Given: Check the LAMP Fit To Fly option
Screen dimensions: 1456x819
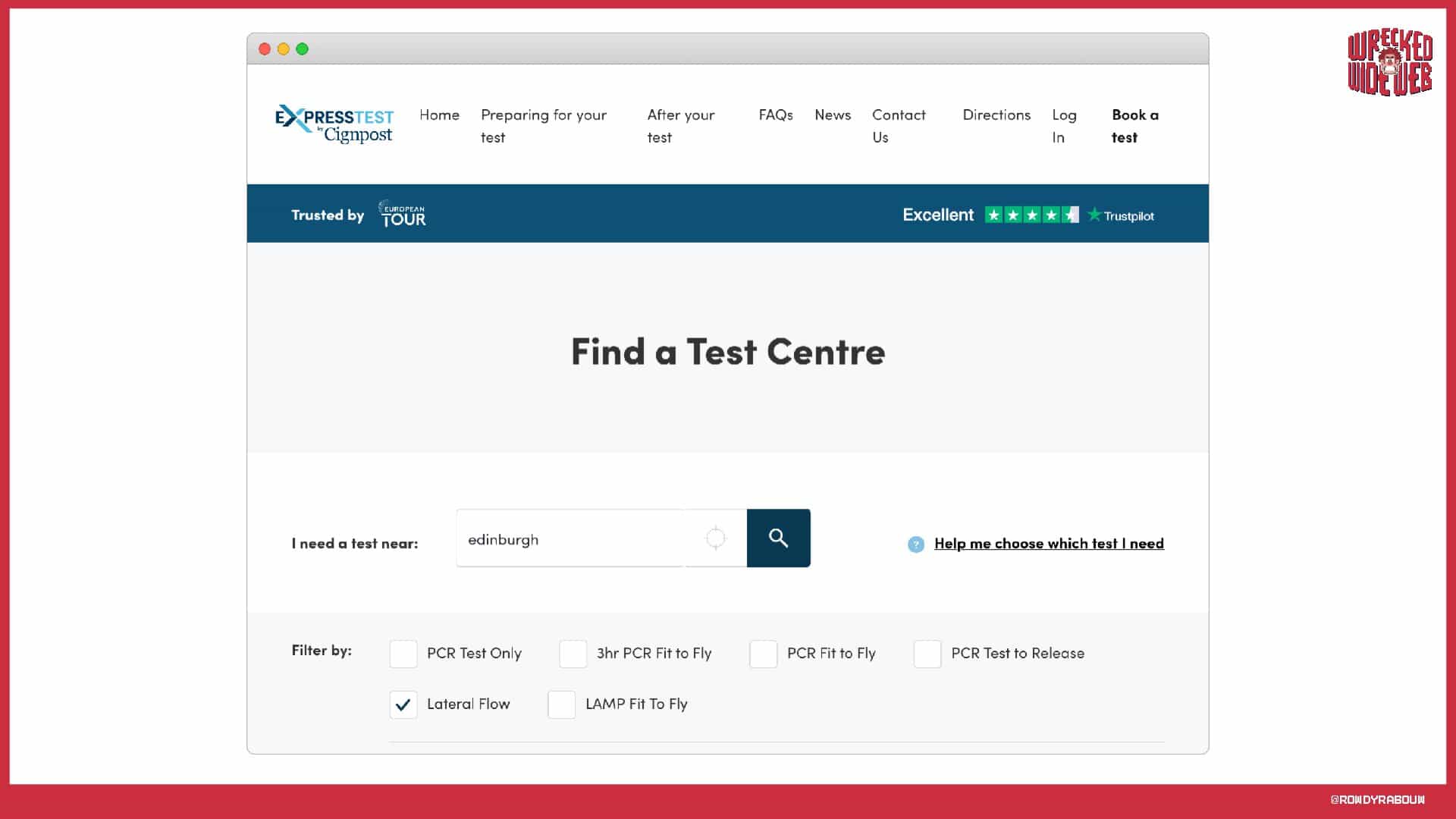Looking at the screenshot, I should [x=561, y=704].
